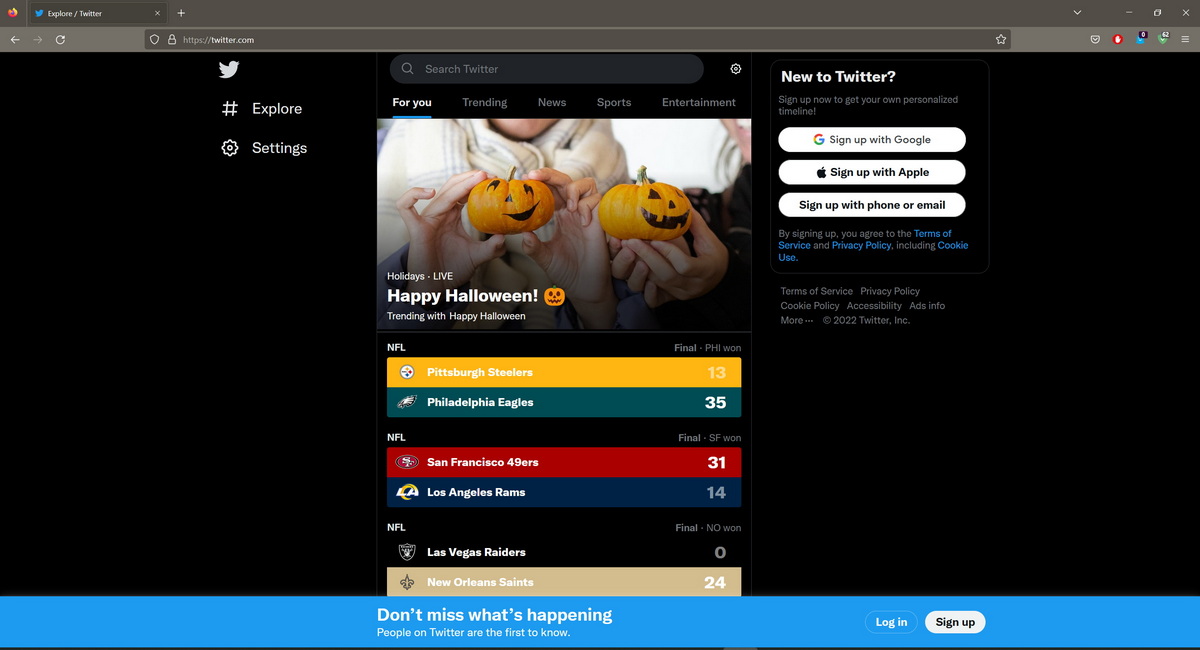Open Pittsburgh Steelers score row
Screen dimensions: 1200x650
564,372
